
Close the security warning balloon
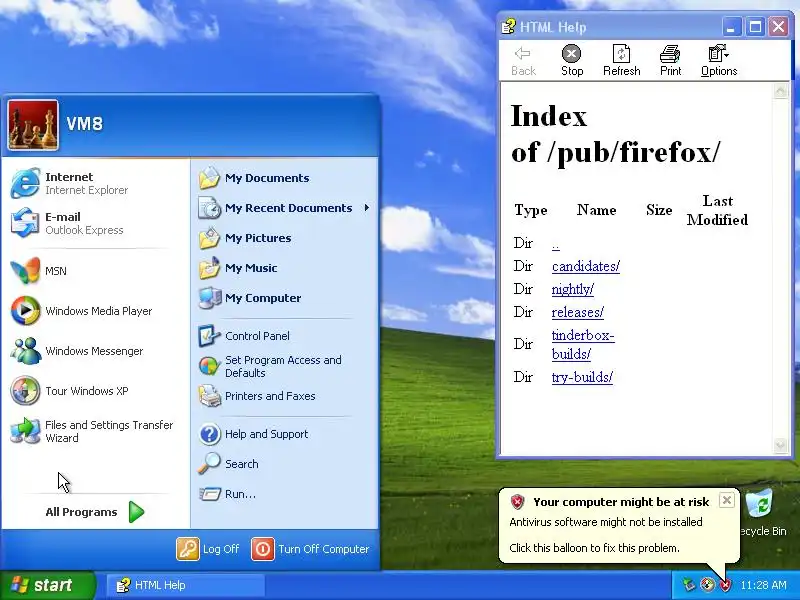point(727,500)
